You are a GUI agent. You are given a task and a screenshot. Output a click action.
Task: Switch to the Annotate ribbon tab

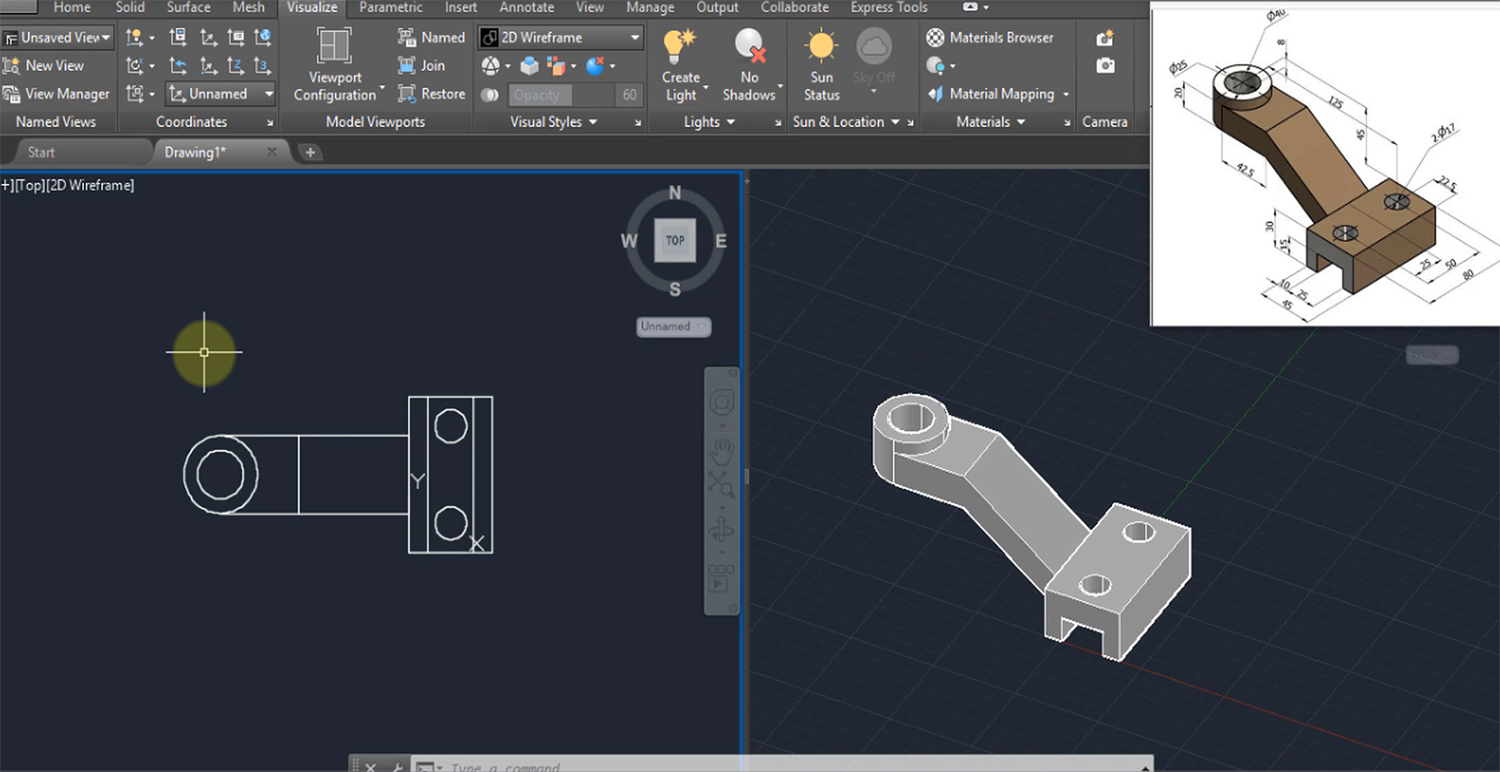click(x=526, y=7)
